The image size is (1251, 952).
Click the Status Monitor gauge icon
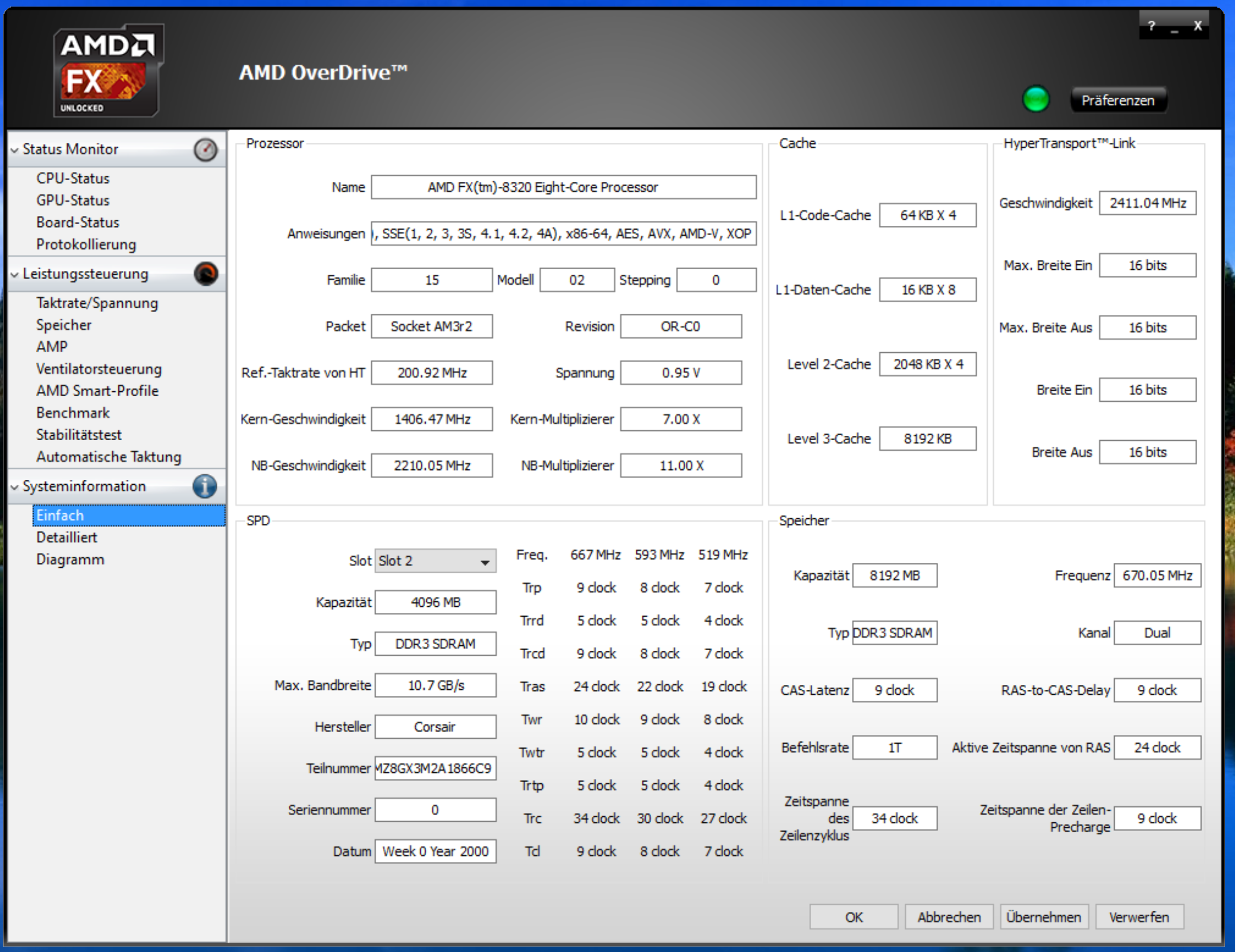[x=205, y=150]
